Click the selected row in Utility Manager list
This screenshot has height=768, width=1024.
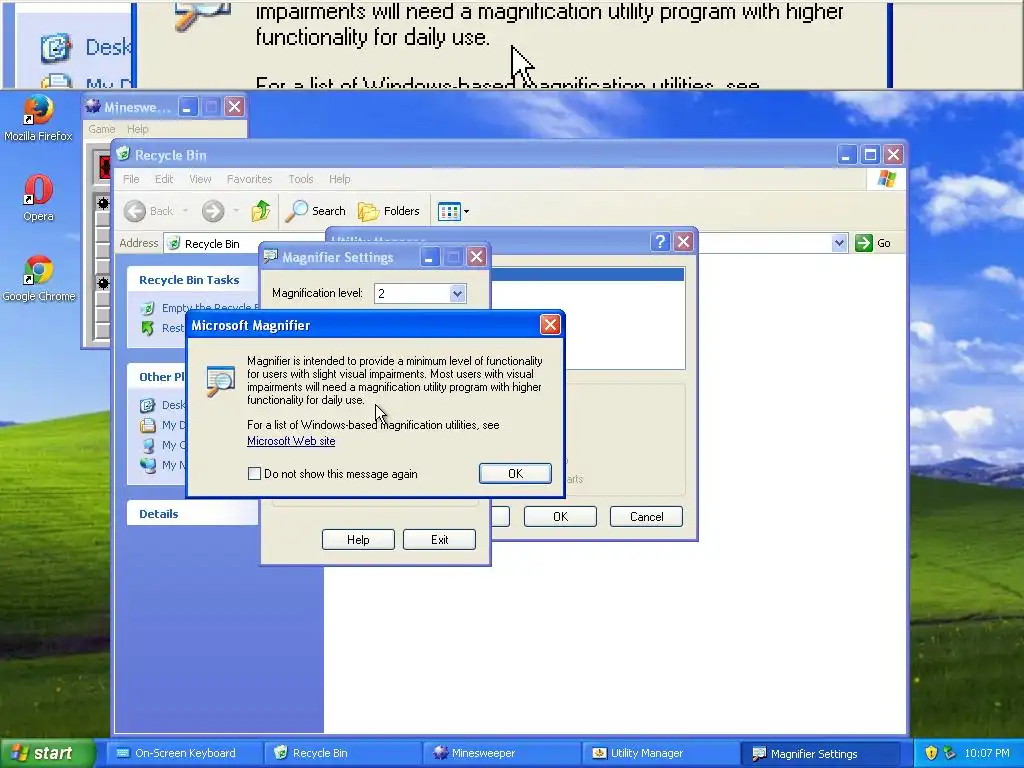pyautogui.click(x=586, y=274)
